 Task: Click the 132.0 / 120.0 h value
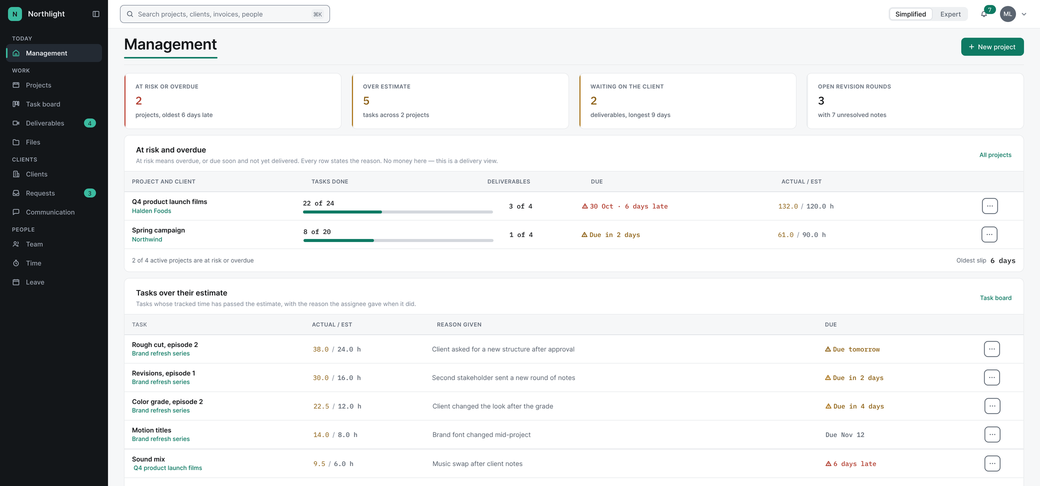pos(806,206)
